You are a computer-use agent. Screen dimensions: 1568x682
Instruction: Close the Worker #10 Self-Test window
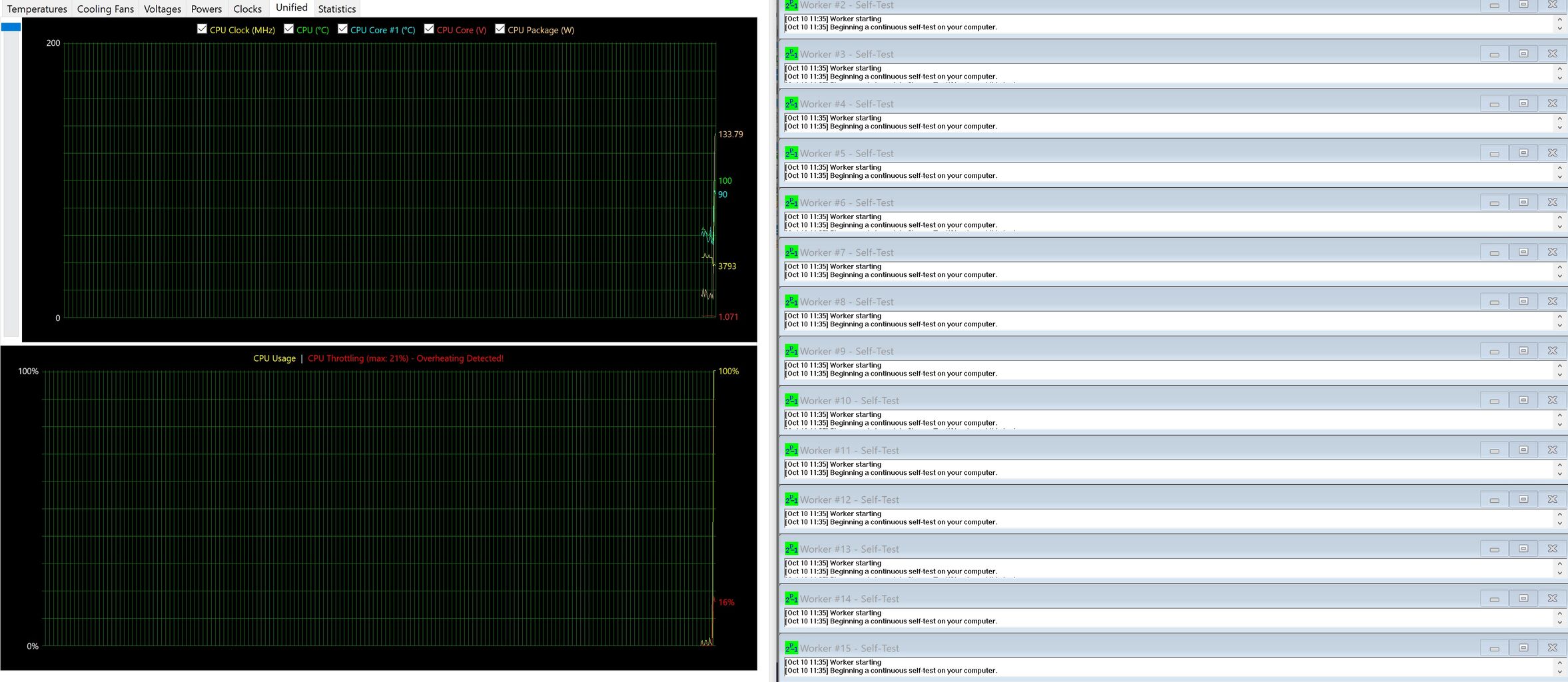1553,400
